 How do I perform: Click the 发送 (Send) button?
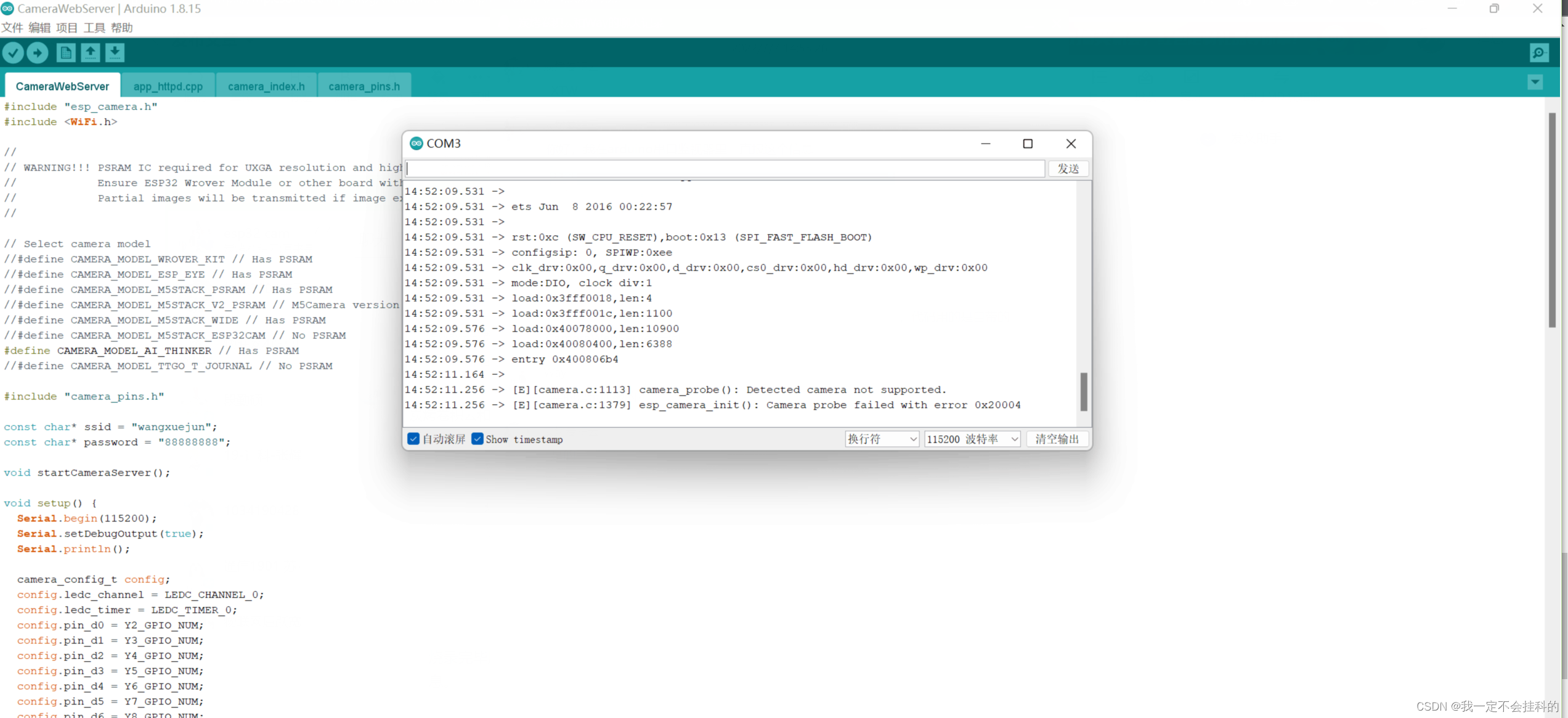tap(1068, 169)
